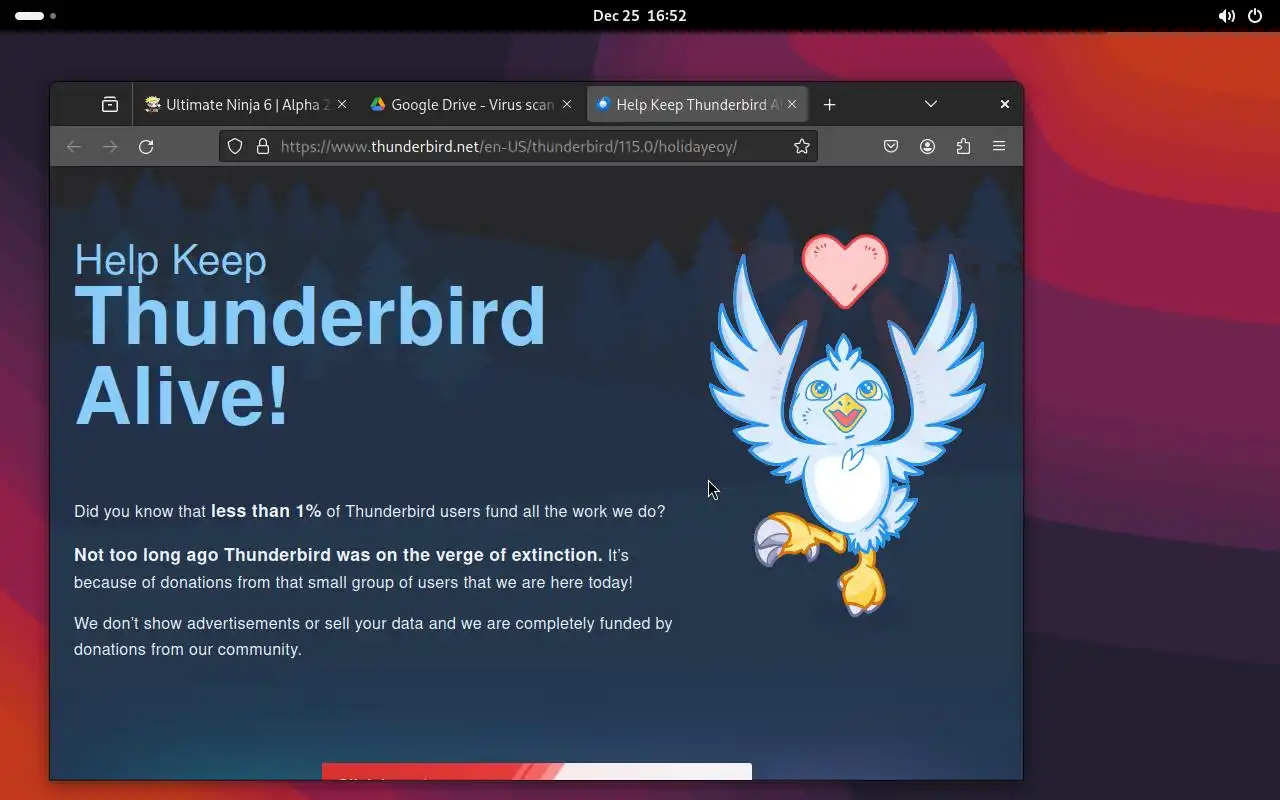This screenshot has height=800, width=1280.
Task: Open the tracking protection shield icon
Action: pyautogui.click(x=235, y=147)
